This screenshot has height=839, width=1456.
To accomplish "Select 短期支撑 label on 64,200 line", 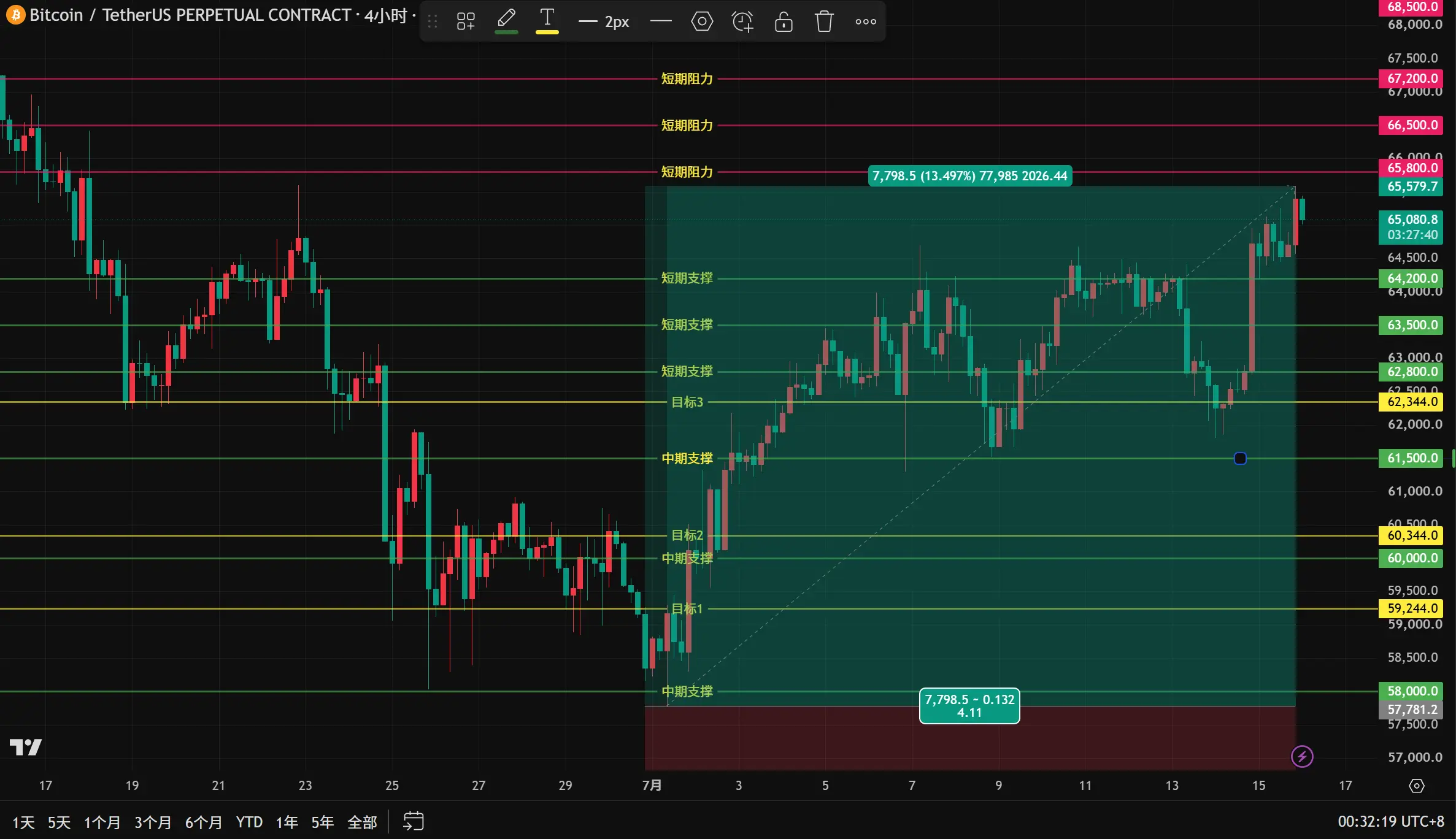I will coord(687,278).
